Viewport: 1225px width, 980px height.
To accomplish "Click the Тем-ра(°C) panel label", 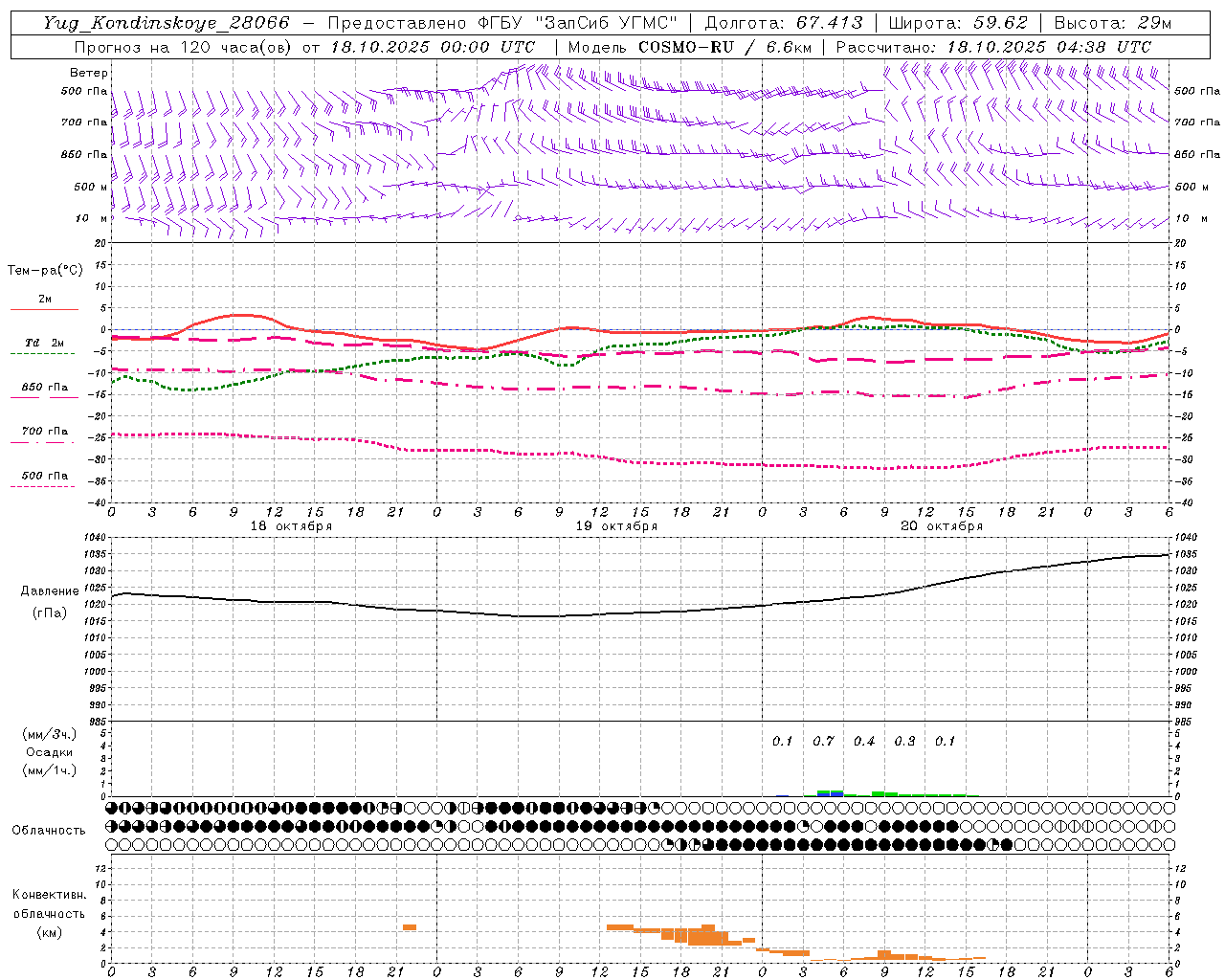I will point(45,271).
